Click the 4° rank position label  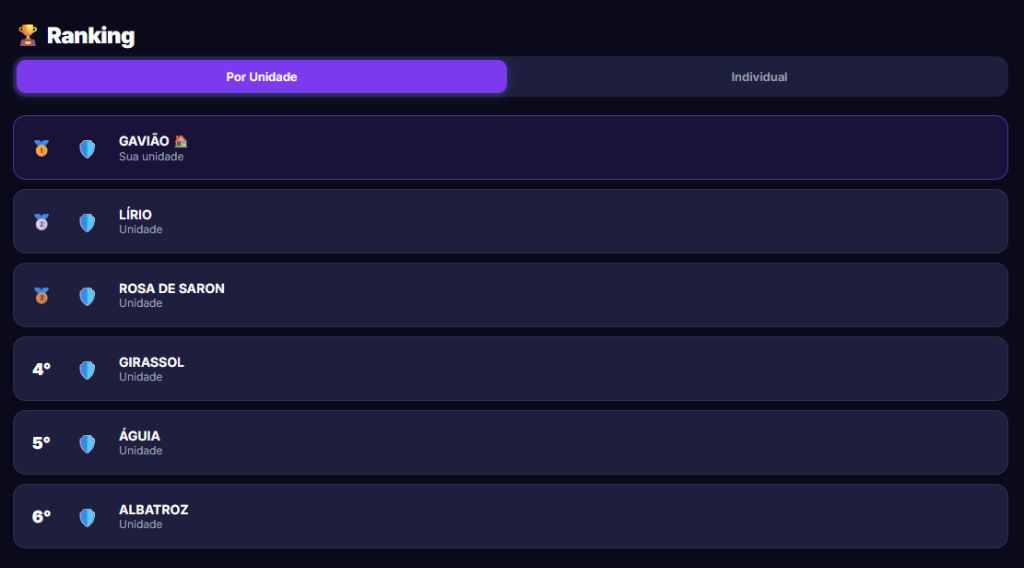[x=41, y=369]
